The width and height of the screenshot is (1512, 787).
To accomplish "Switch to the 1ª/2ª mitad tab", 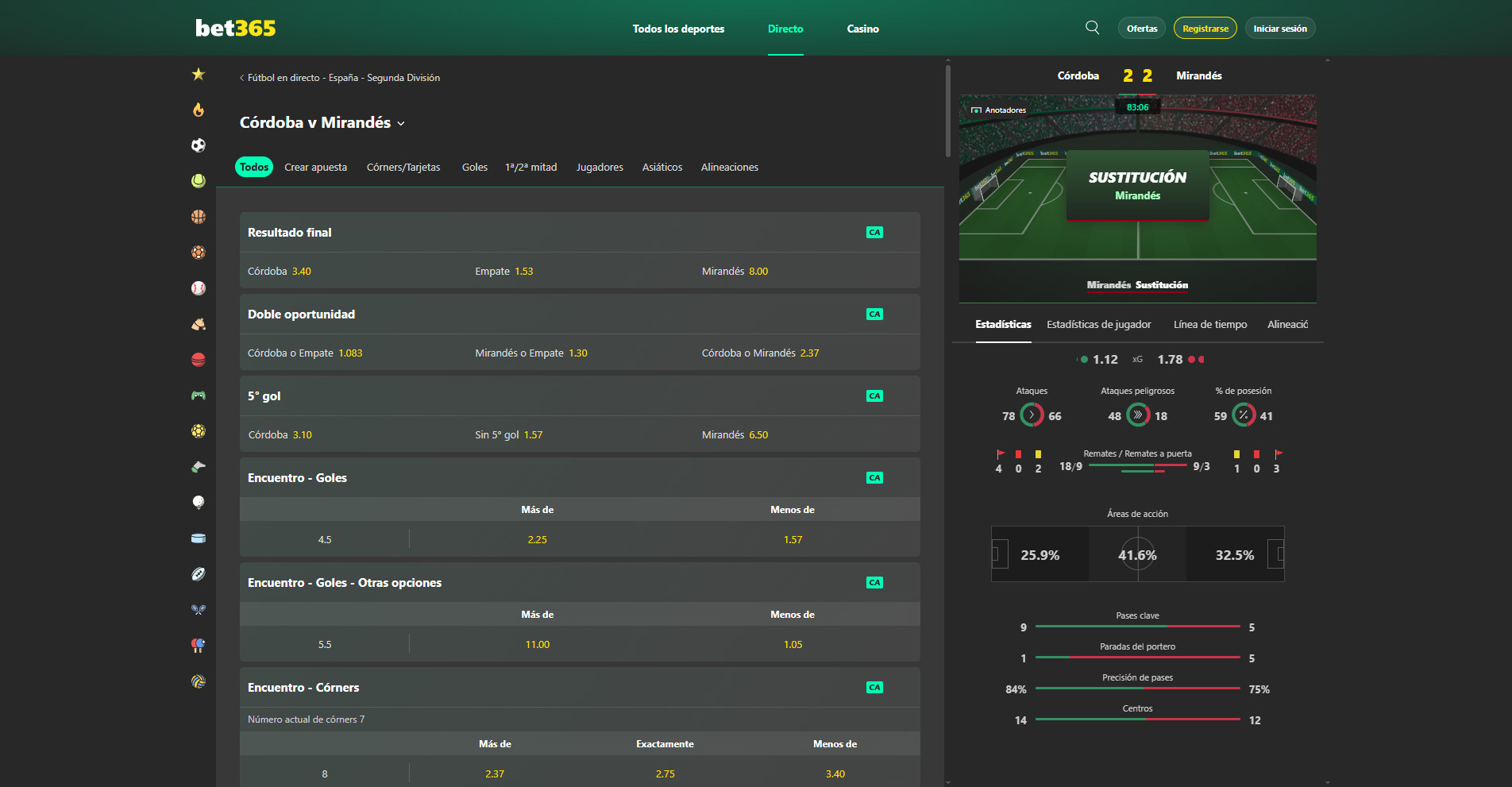I will 531,168.
